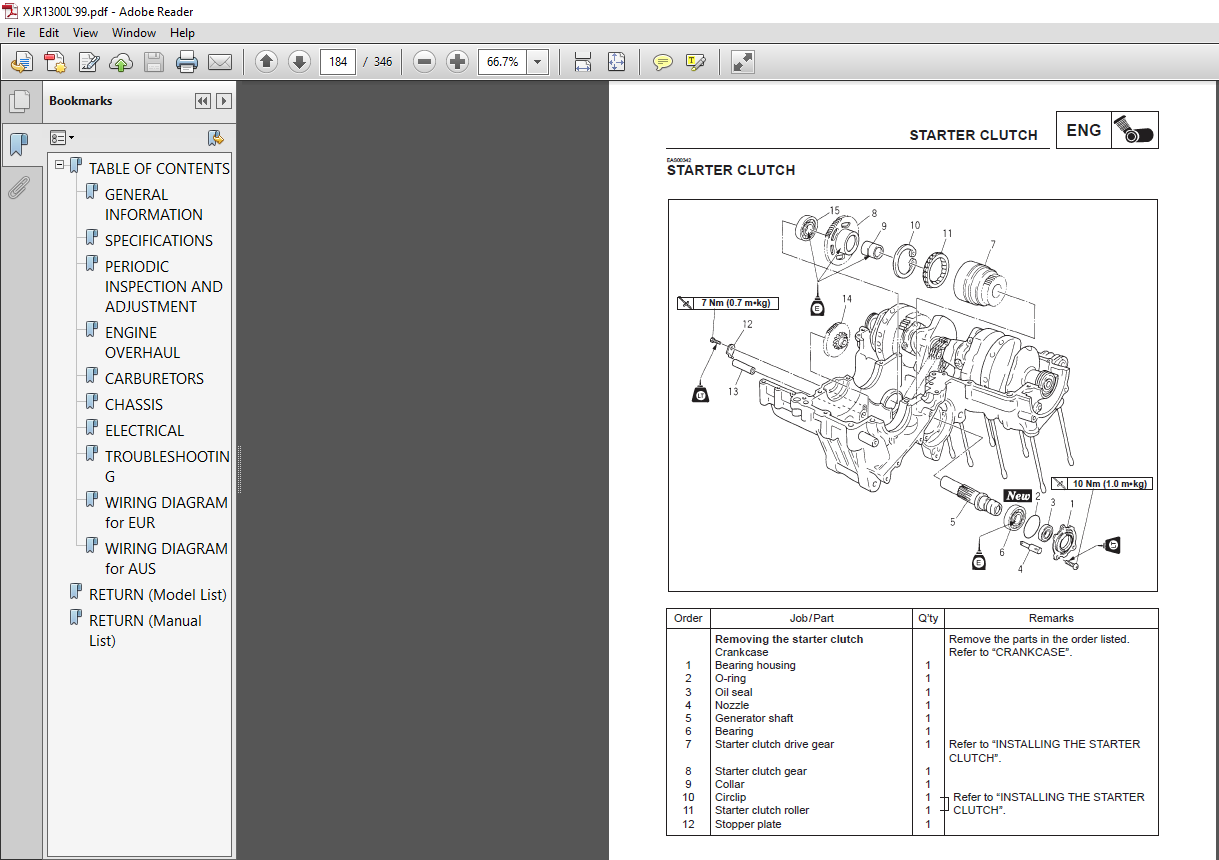
Task: Click the Highlight Text tool icon
Action: click(x=696, y=62)
